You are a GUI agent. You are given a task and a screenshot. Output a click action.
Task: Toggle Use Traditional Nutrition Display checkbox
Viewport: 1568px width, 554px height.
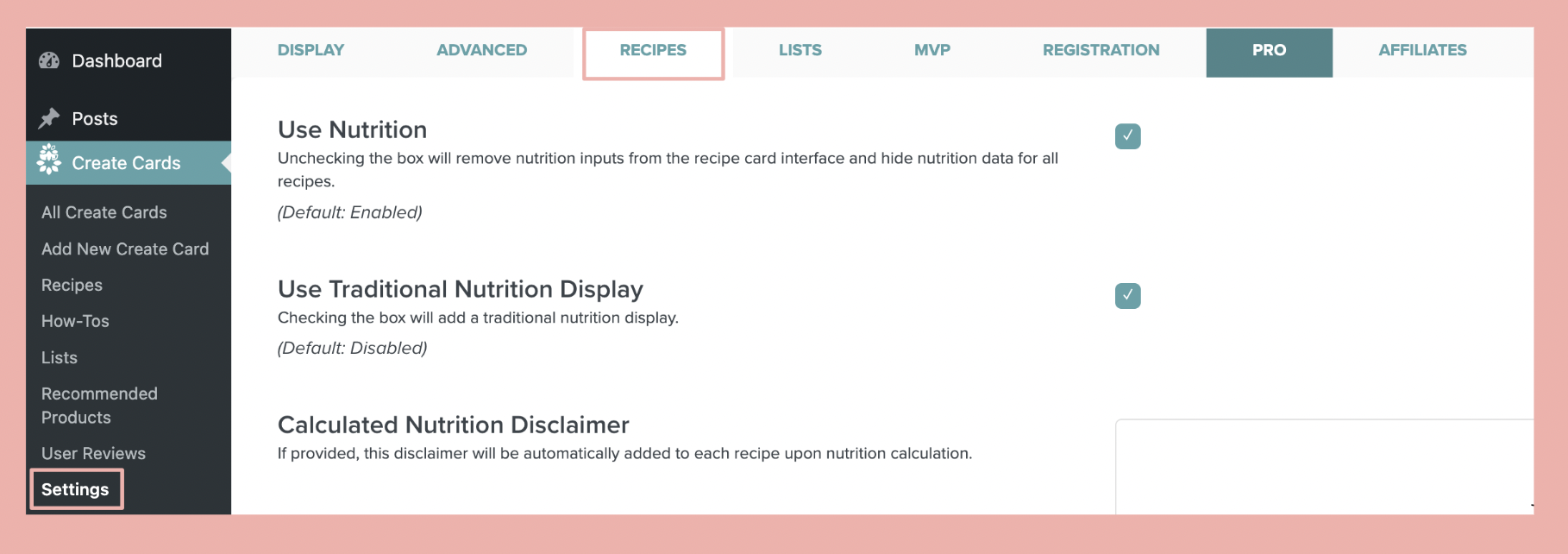point(1127,296)
